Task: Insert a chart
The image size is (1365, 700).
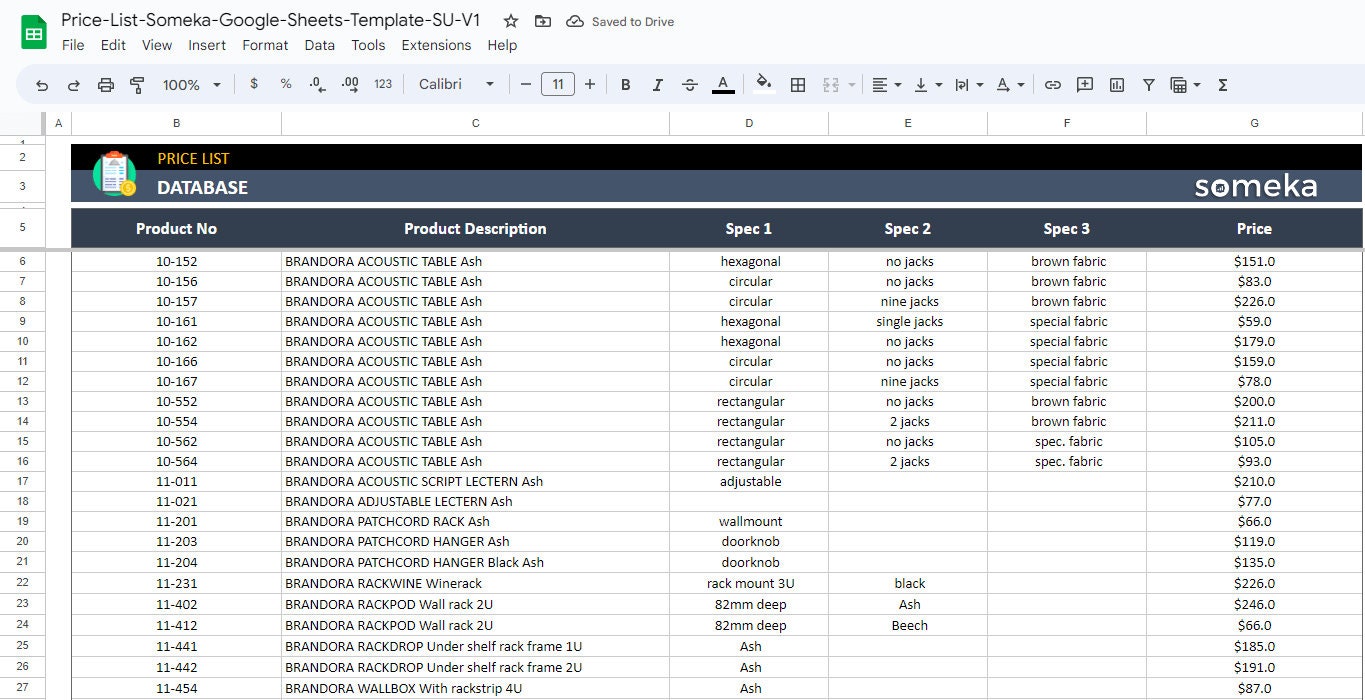Action: pyautogui.click(x=1116, y=84)
